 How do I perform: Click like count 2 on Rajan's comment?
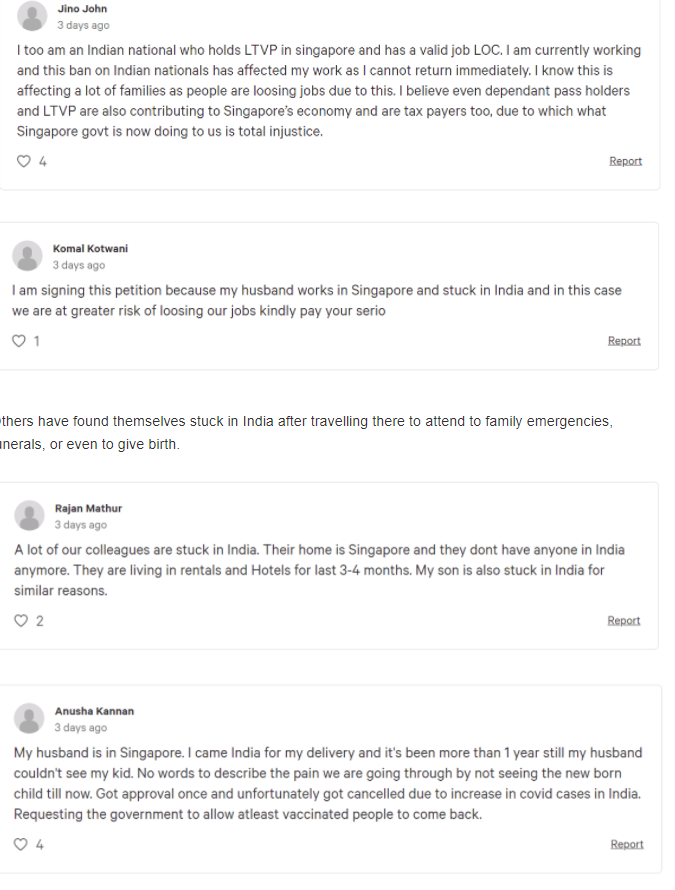[40, 621]
